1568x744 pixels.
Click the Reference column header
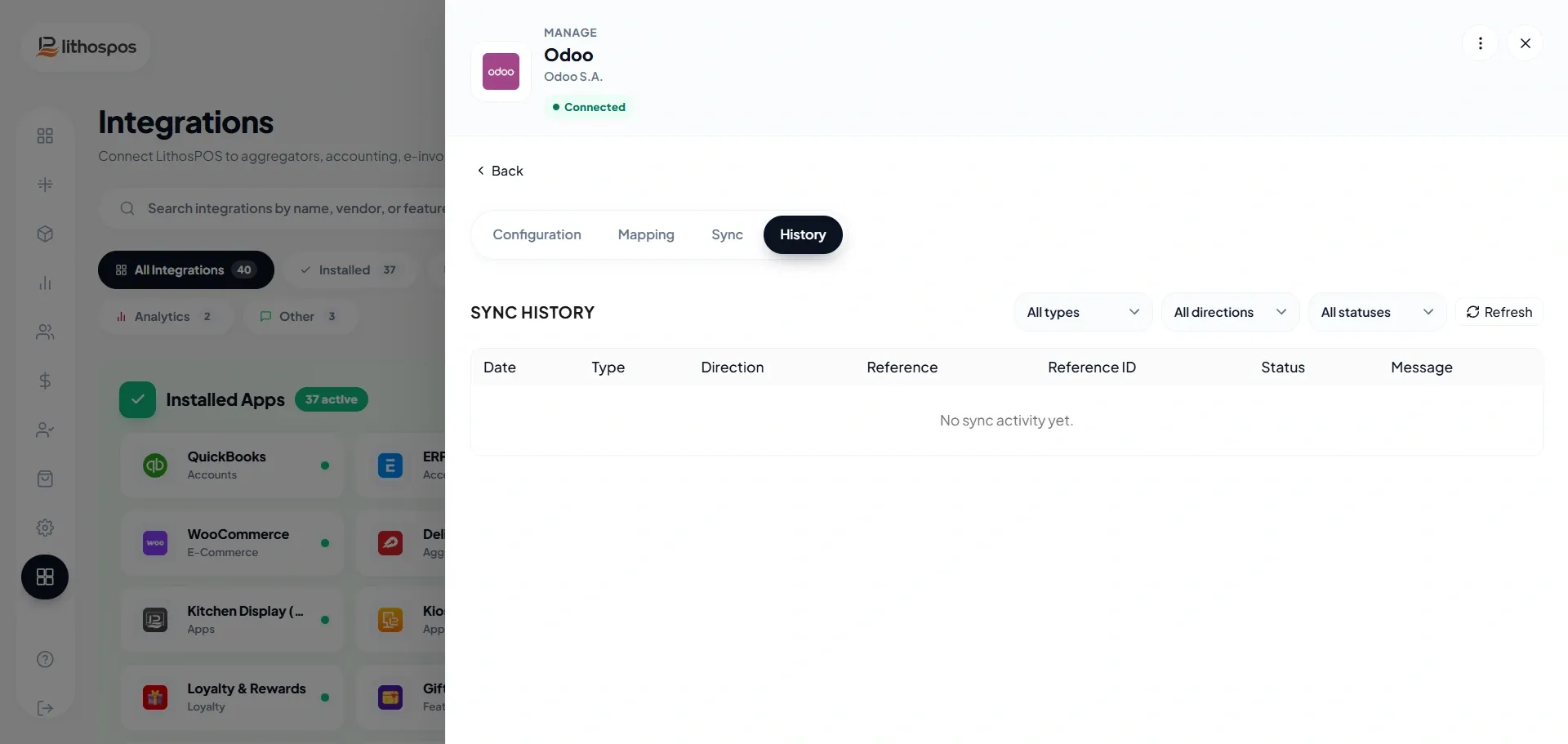point(902,368)
